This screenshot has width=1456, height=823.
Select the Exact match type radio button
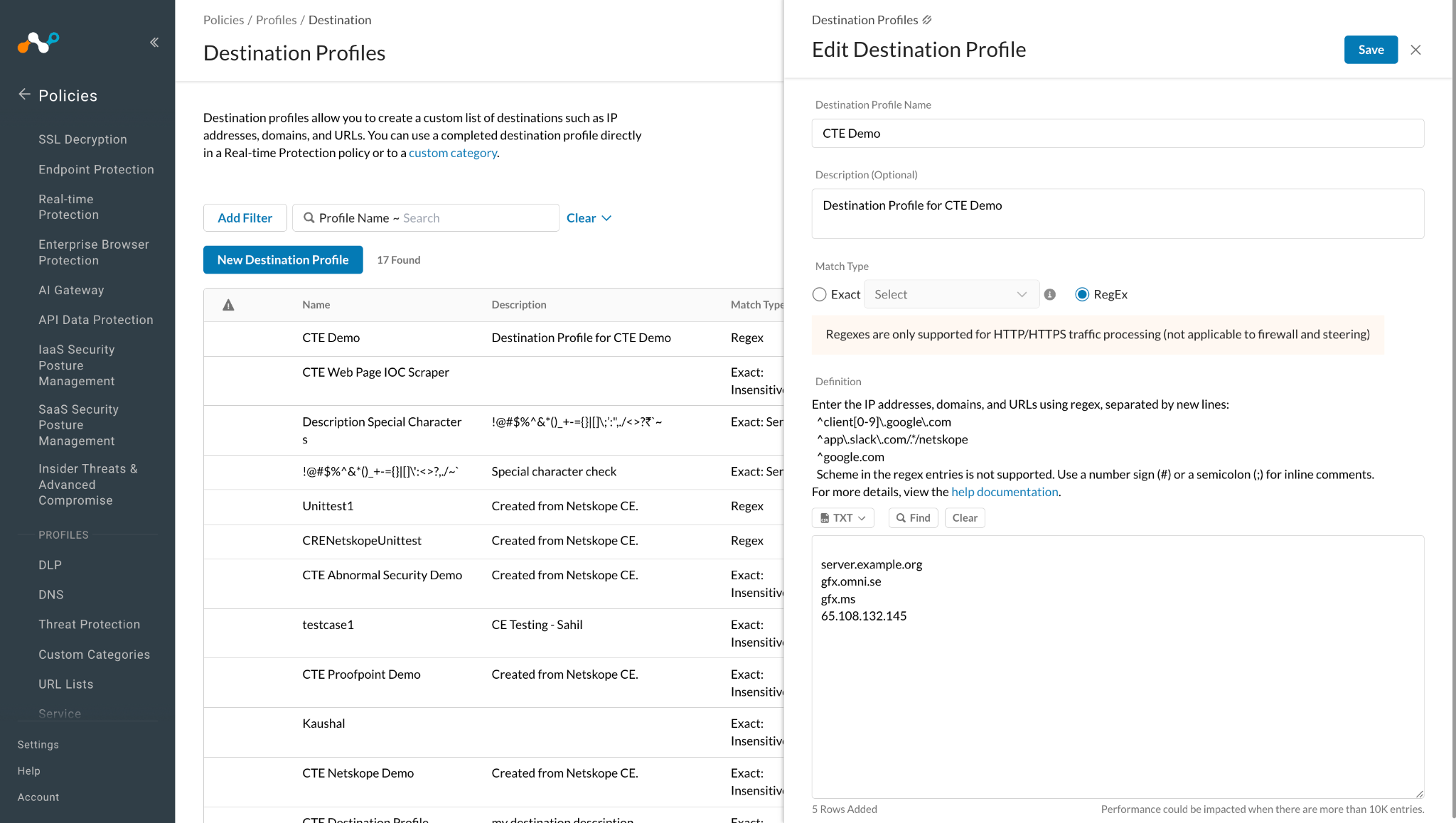820,294
